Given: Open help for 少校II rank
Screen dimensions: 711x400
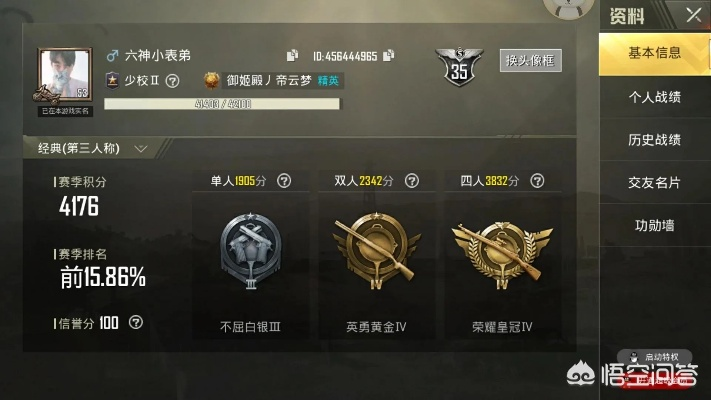Looking at the screenshot, I should 172,81.
